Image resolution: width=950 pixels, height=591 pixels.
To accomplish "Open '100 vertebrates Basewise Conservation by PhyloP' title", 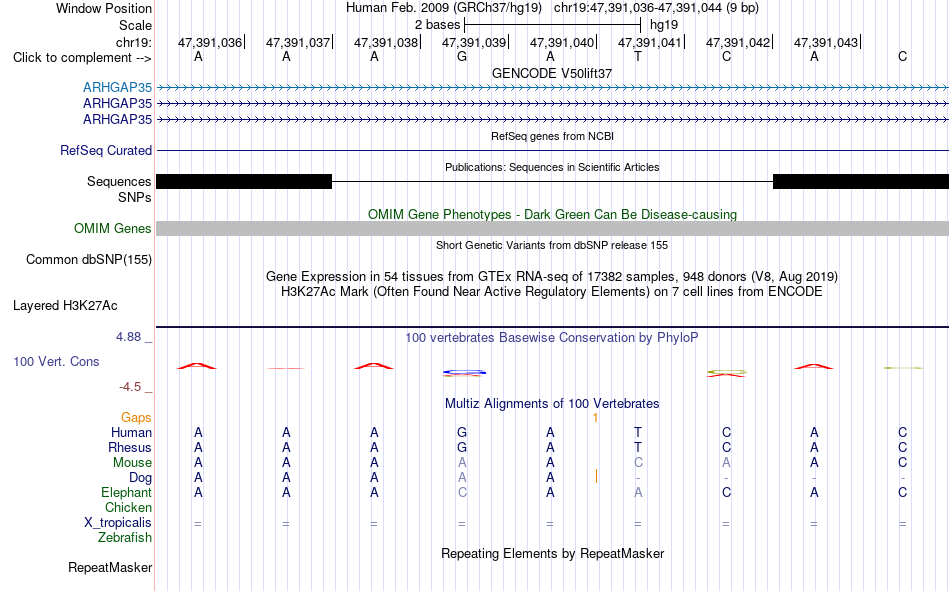I will point(552,338).
